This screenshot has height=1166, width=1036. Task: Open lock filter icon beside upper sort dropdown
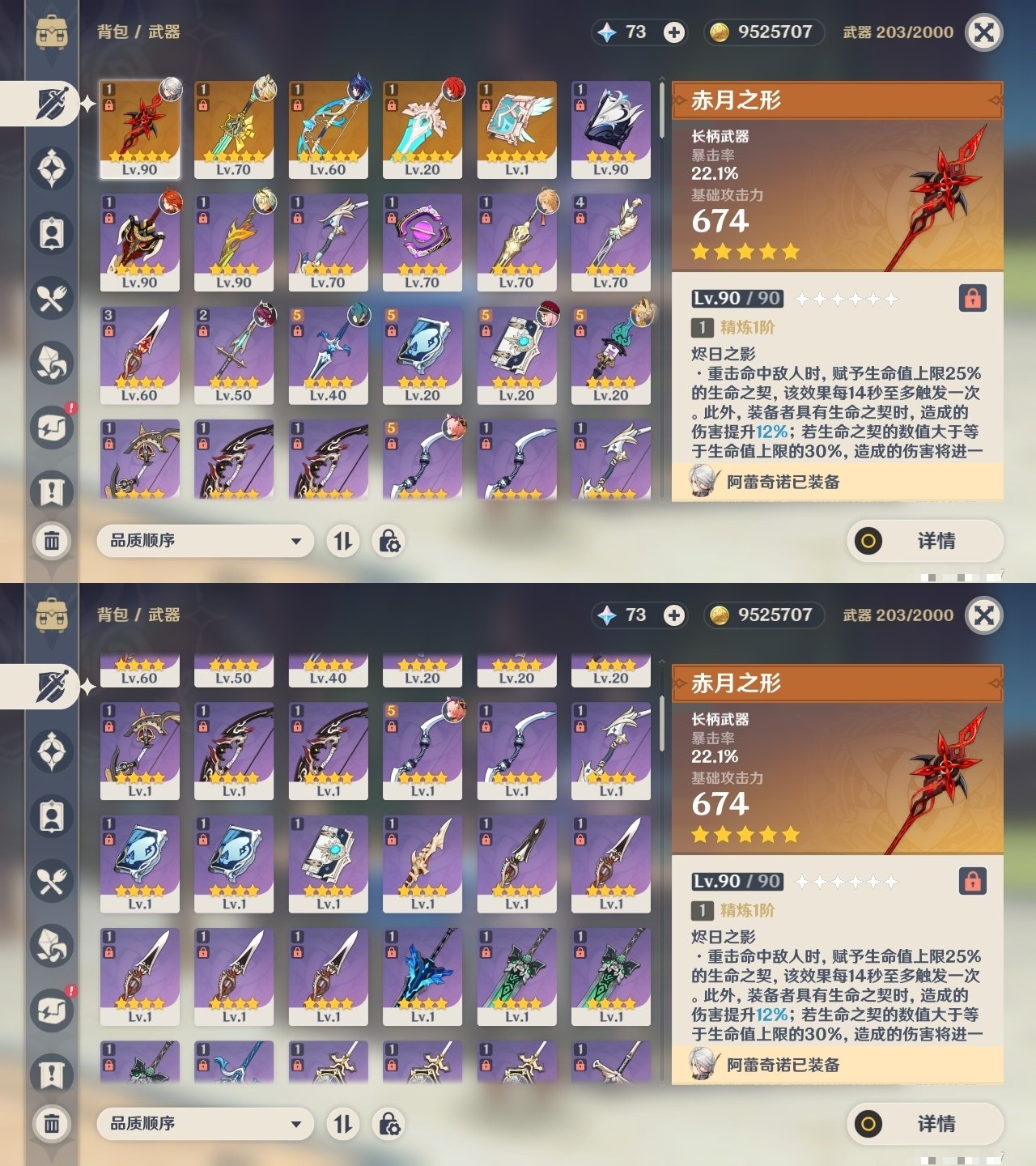click(x=389, y=541)
